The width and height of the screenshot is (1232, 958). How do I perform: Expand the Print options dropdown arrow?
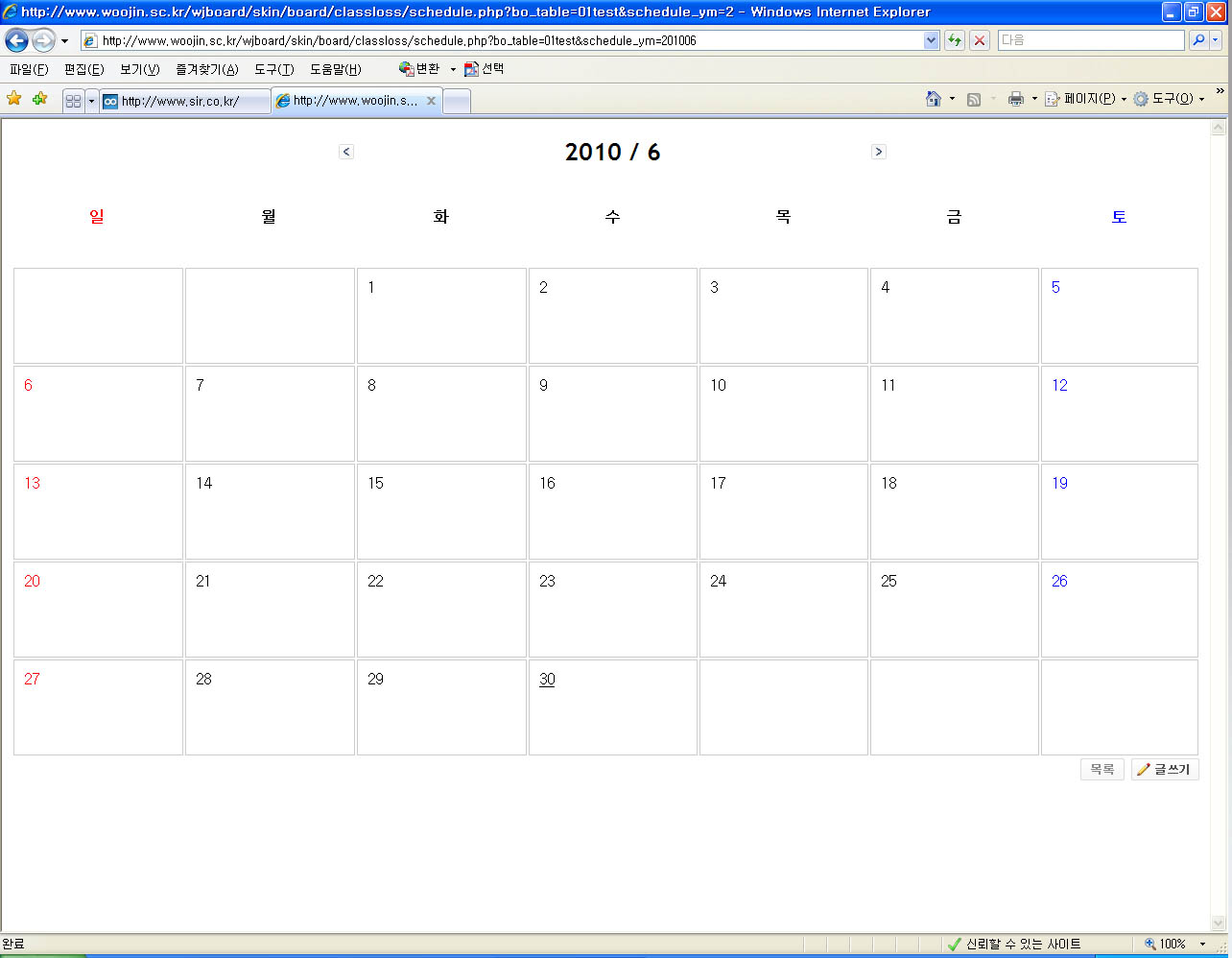(x=1034, y=100)
